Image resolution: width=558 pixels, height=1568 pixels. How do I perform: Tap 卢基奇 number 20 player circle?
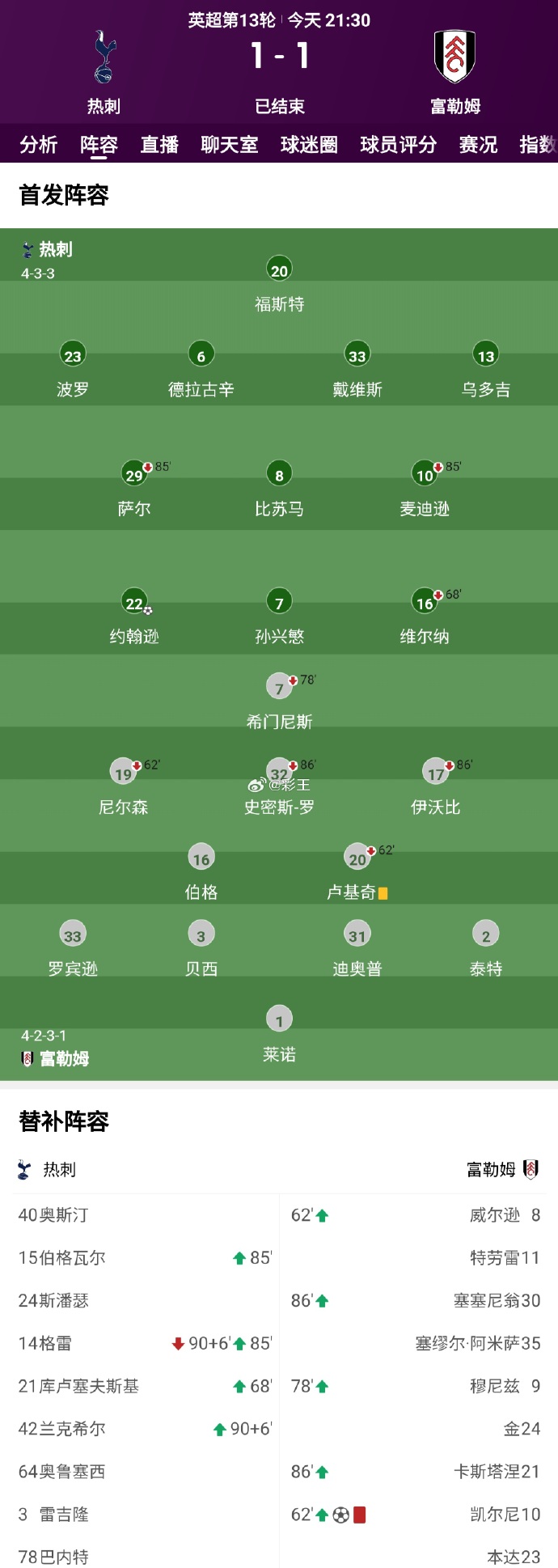click(357, 858)
